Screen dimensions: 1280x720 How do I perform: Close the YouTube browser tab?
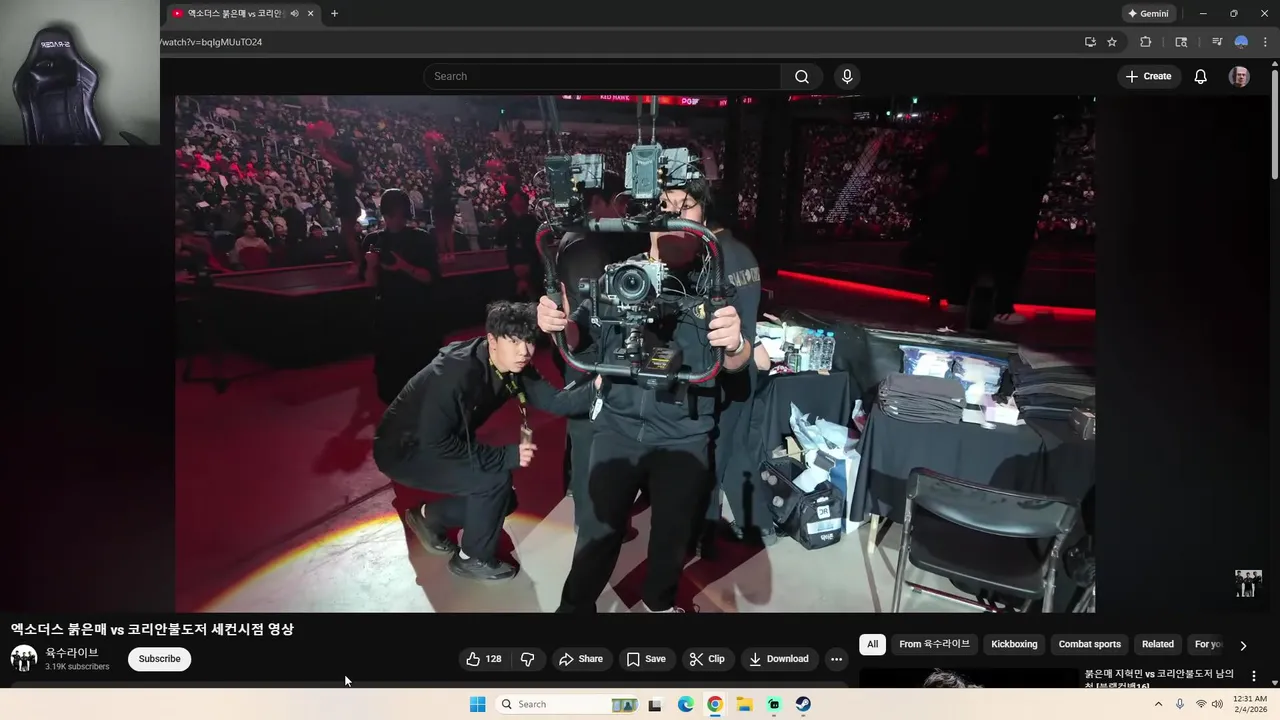pos(311,14)
